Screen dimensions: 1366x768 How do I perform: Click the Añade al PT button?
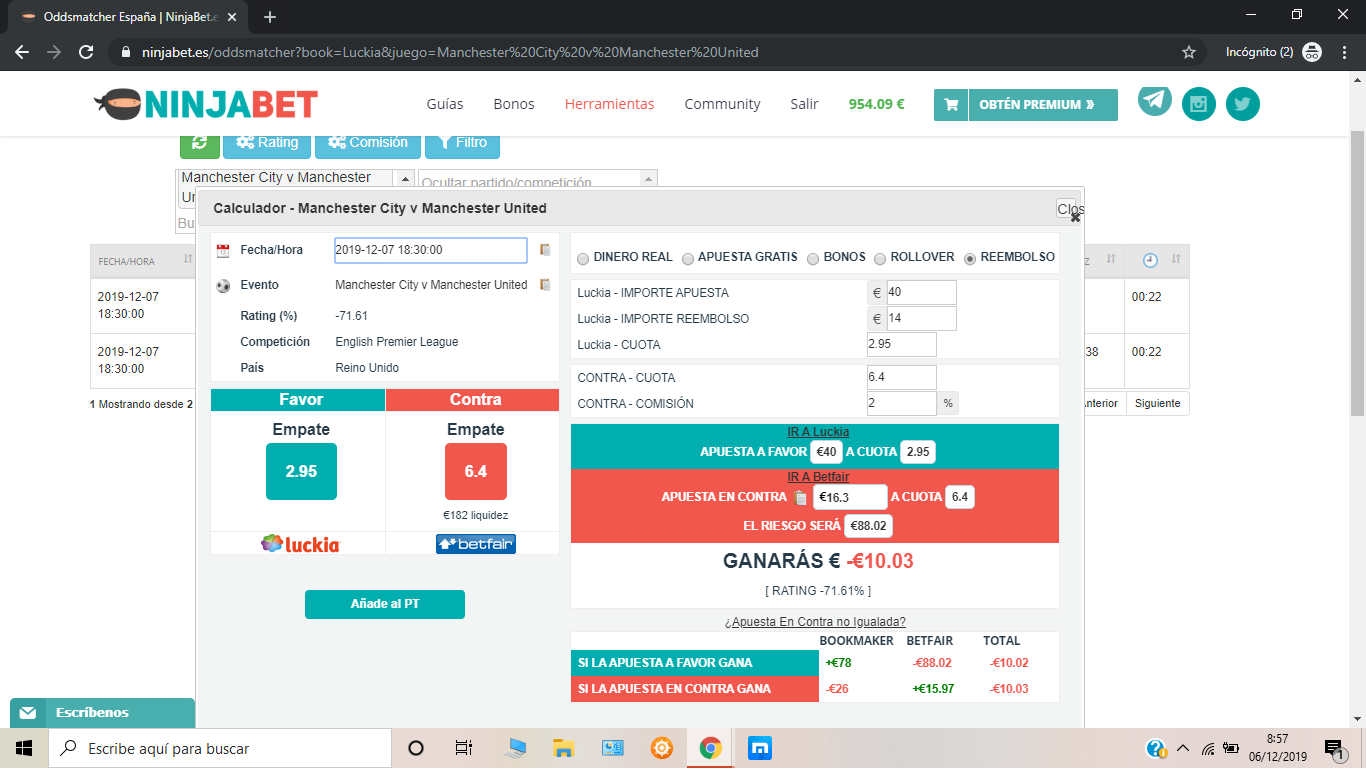385,604
